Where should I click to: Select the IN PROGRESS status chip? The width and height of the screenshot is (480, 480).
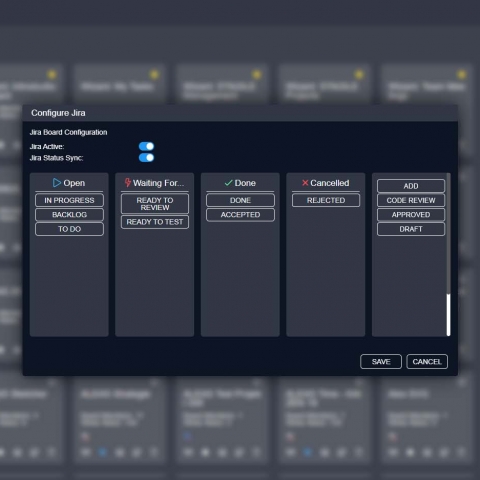69,200
